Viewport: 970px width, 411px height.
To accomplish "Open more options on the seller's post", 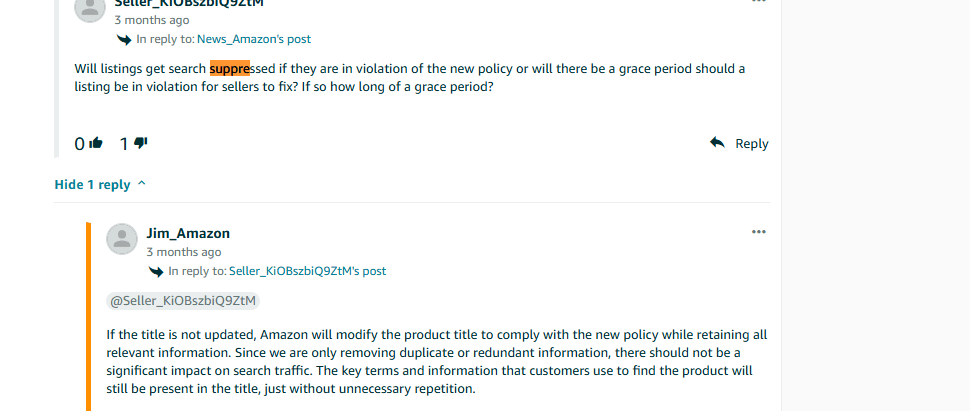I will [758, 3].
